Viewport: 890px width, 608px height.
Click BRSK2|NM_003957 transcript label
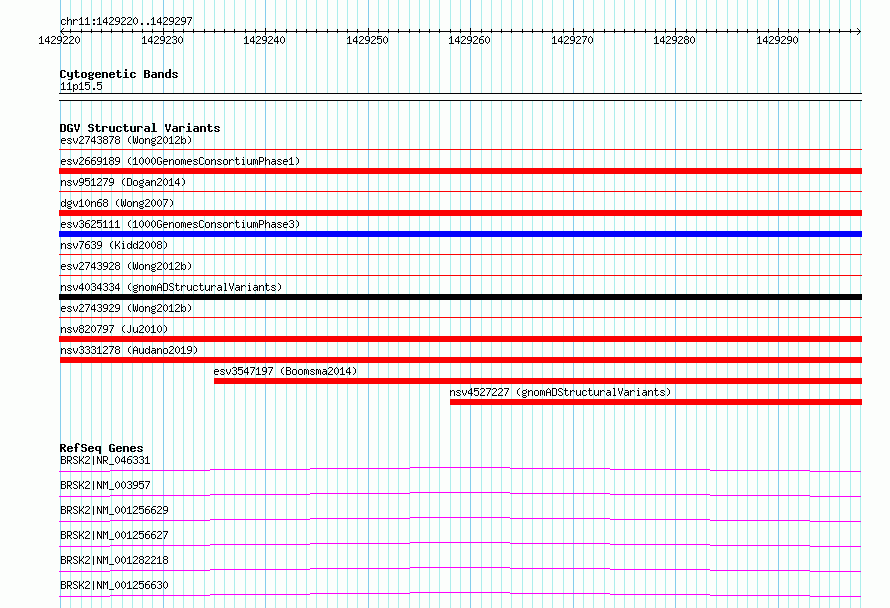pyautogui.click(x=105, y=485)
